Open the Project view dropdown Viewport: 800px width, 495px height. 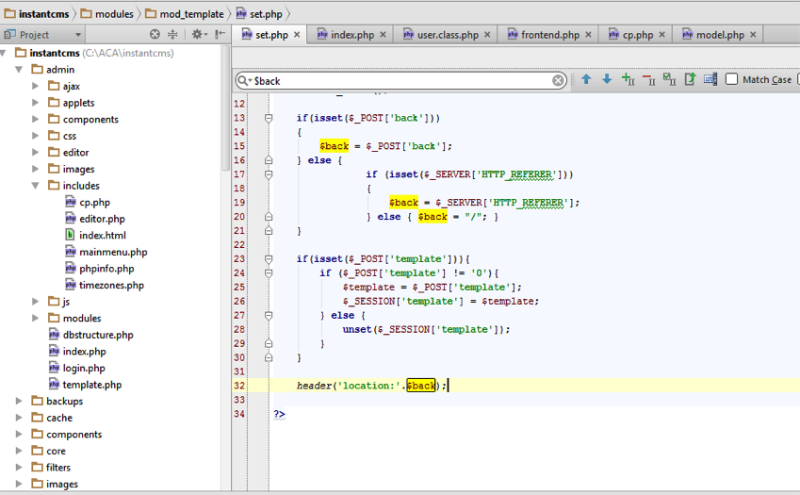click(x=78, y=34)
